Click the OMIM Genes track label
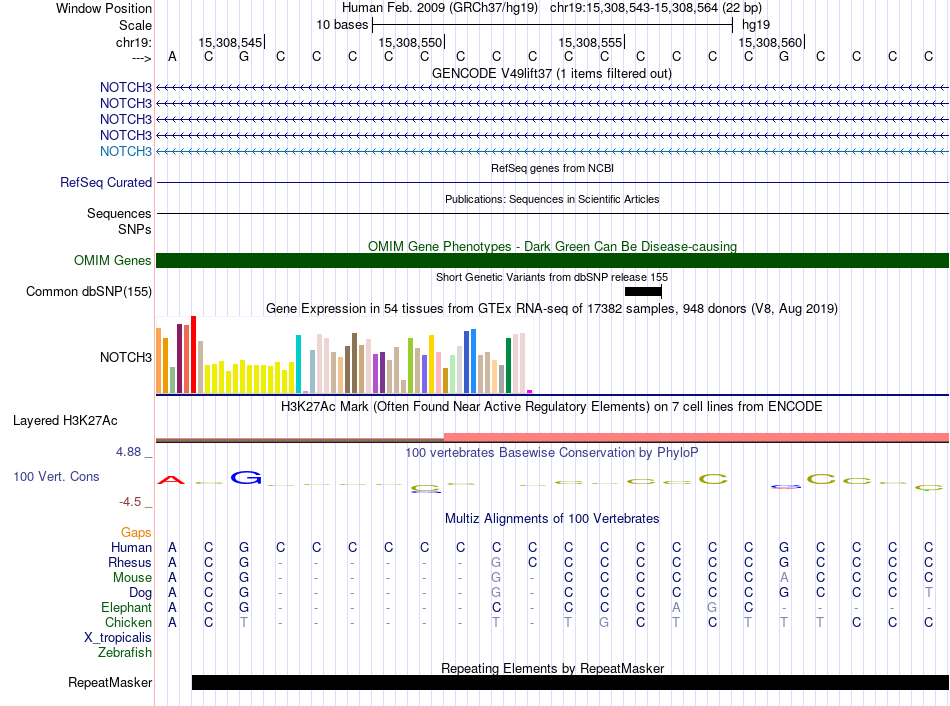 [112, 261]
